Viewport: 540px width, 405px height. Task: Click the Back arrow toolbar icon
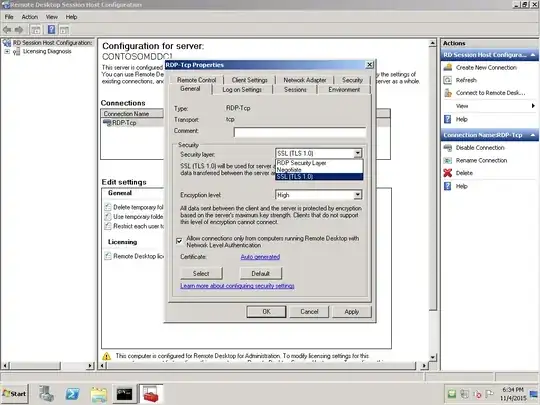point(7,30)
